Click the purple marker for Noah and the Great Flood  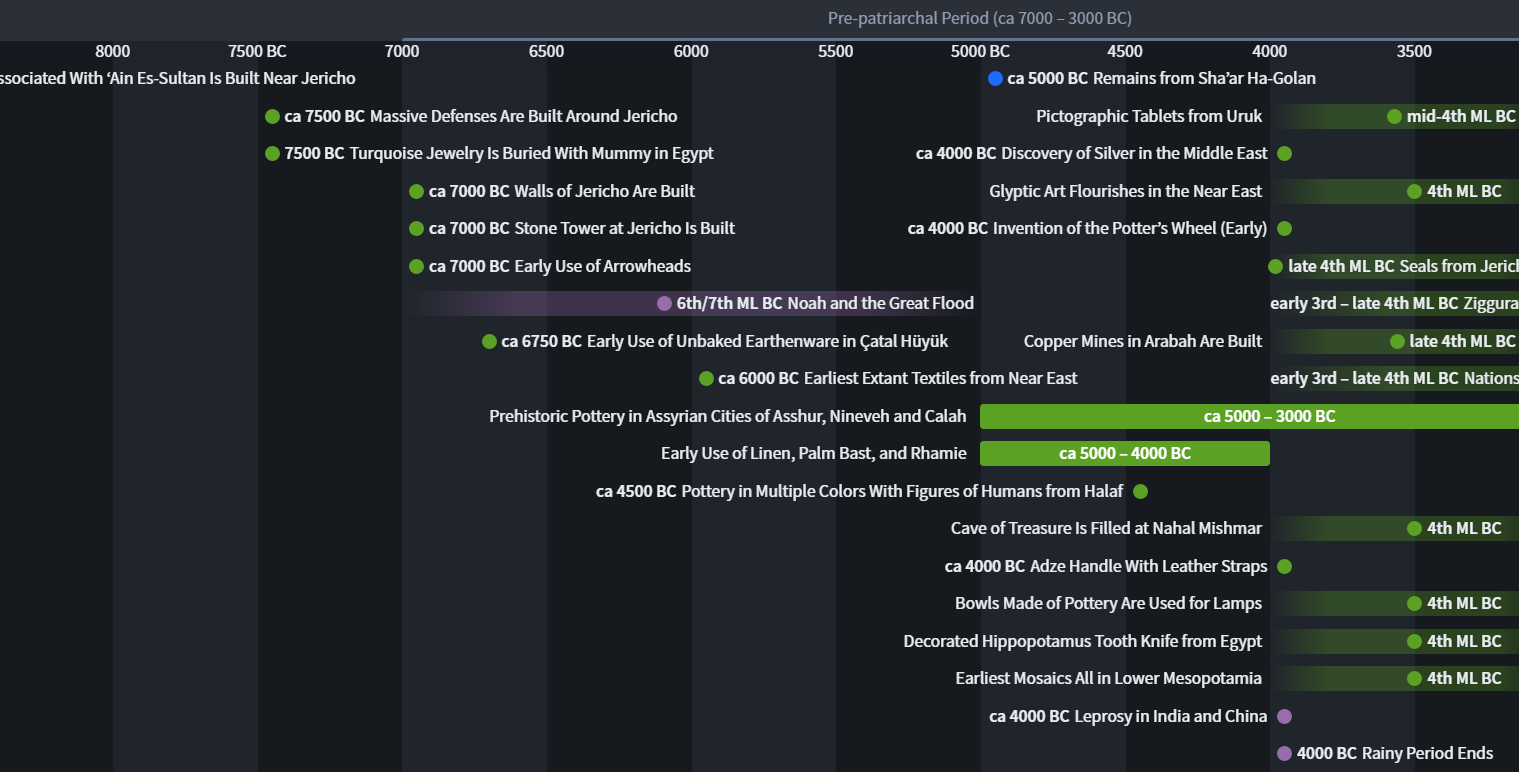click(664, 303)
